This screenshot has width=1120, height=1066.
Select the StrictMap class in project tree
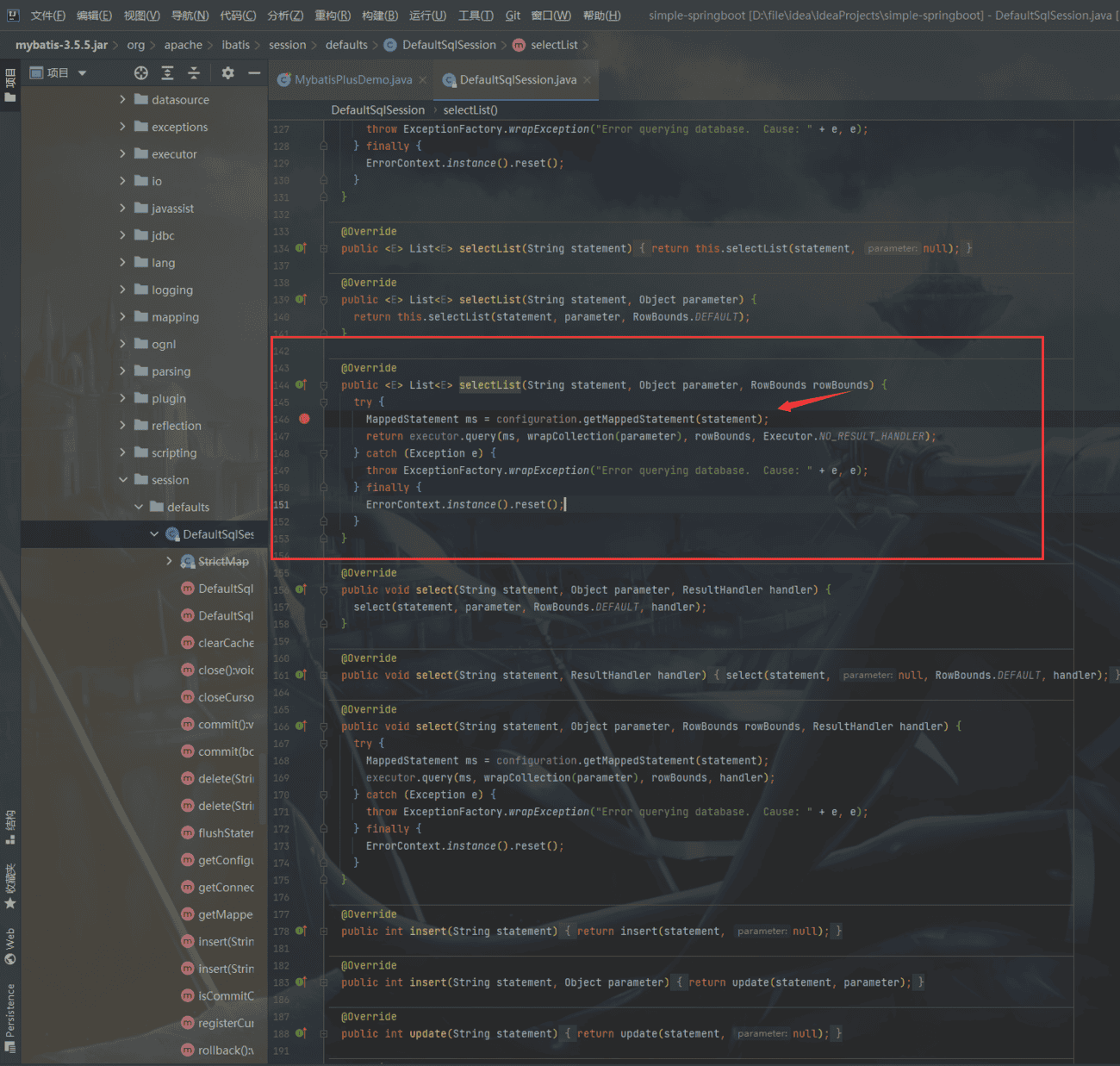tap(223, 562)
